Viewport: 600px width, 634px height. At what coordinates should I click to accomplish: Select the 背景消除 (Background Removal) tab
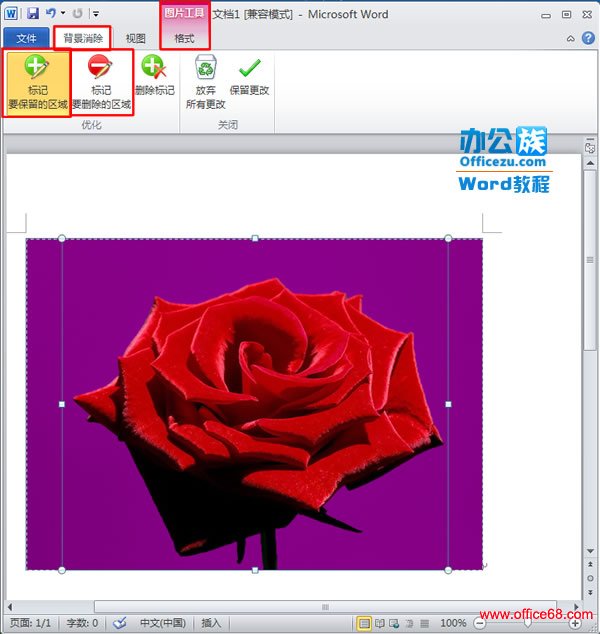83,38
